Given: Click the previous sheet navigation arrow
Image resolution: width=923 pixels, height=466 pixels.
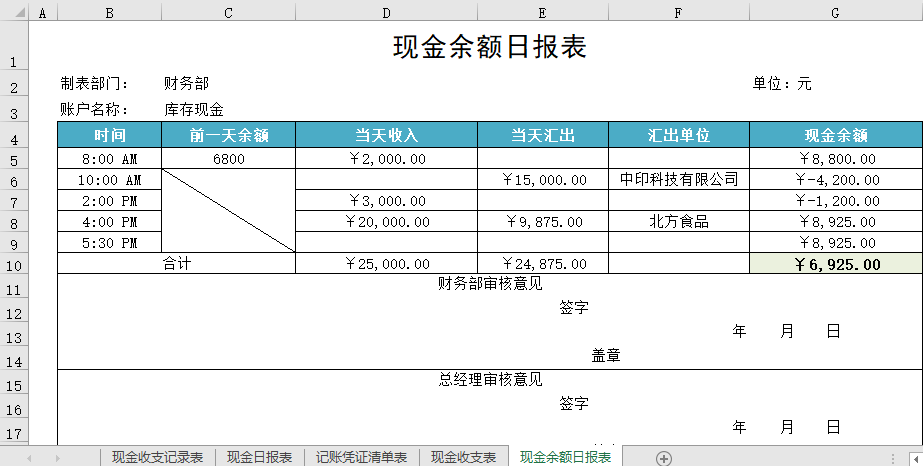Looking at the screenshot, I should [29, 457].
